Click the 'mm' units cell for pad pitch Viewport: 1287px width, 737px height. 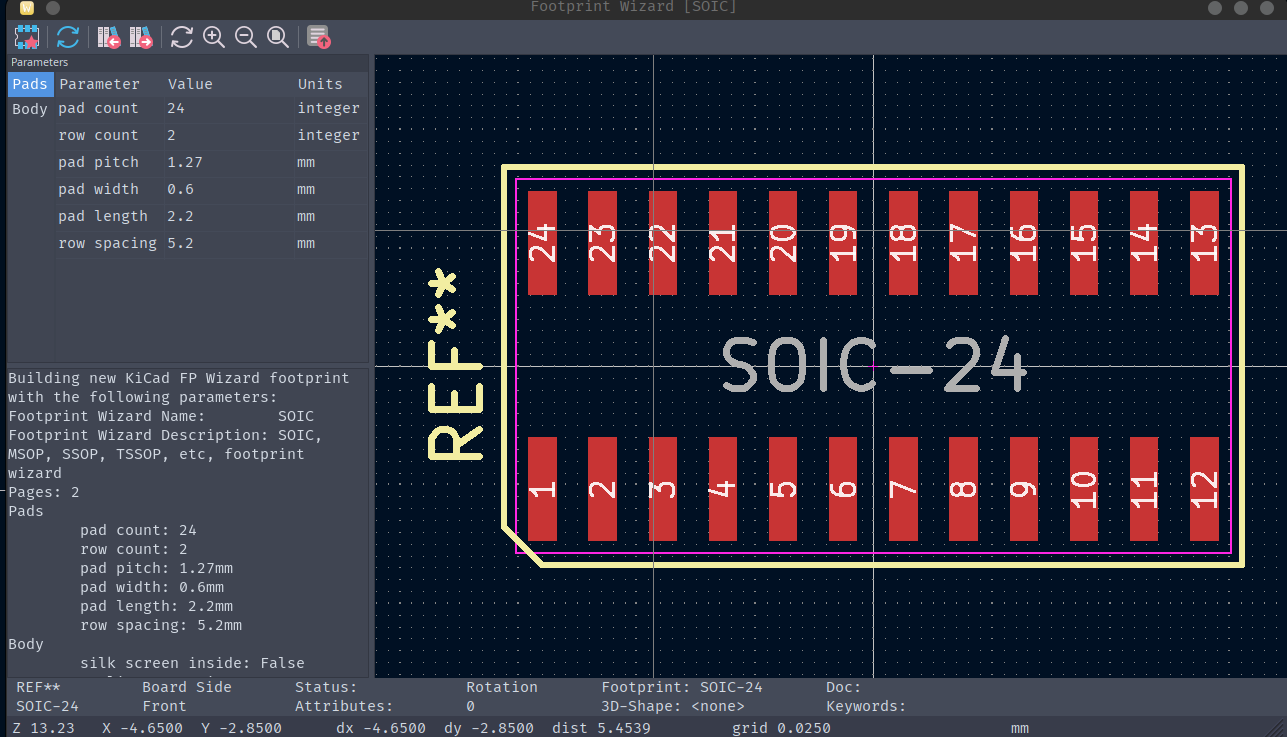tap(329, 162)
